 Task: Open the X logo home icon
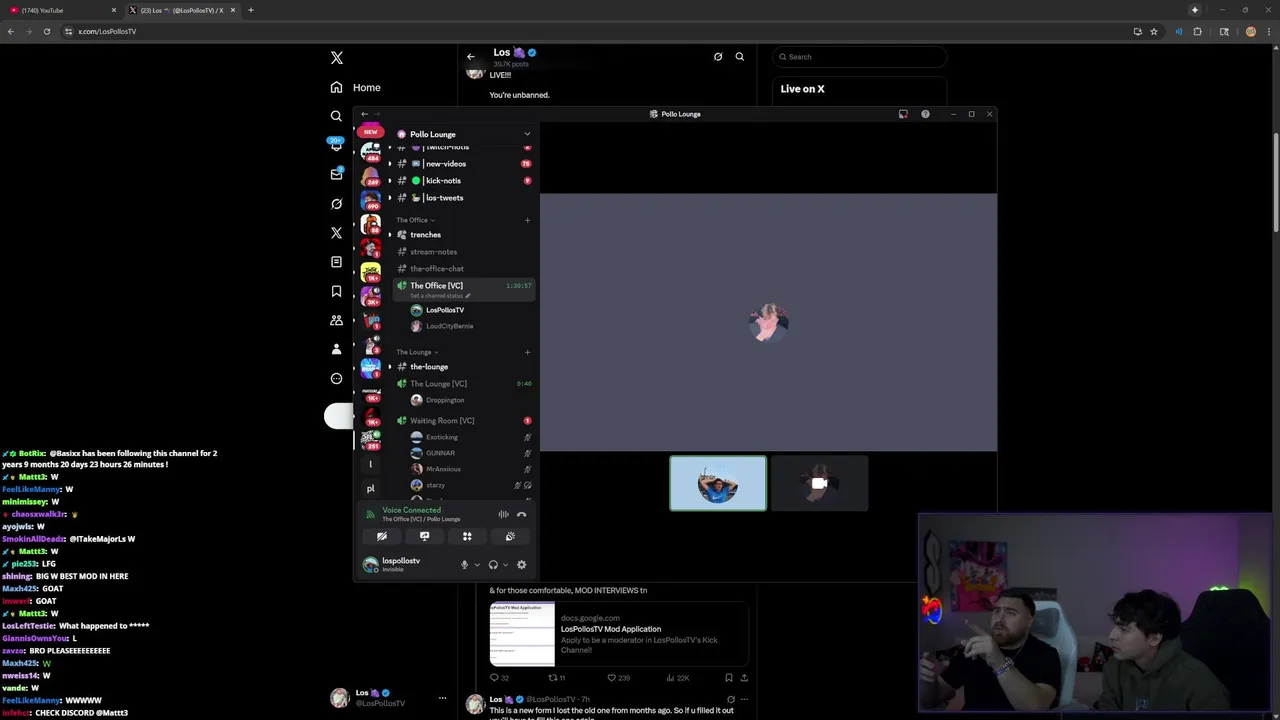click(x=337, y=58)
